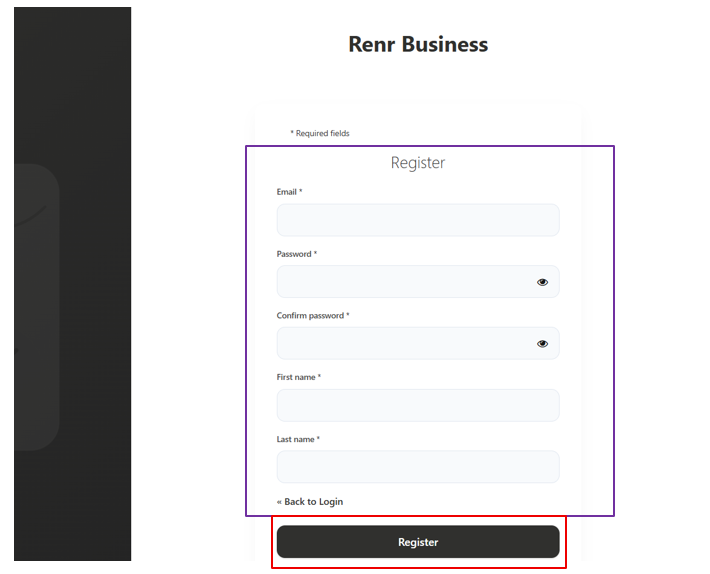The image size is (710, 574).
Task: Click the Renr Business title
Action: tap(418, 44)
